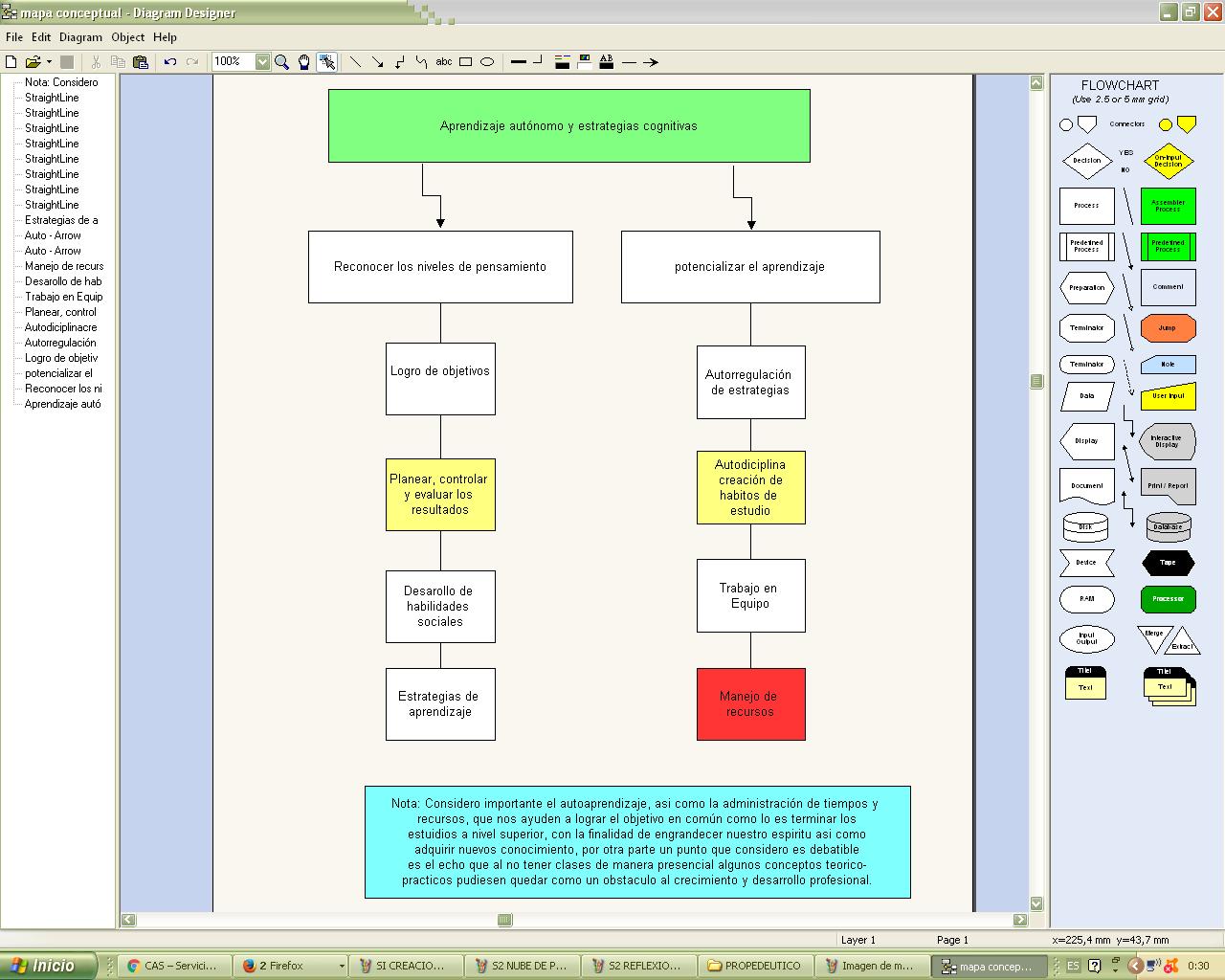Toggle the pan hand tool
This screenshot has height=980, width=1225.
(304, 61)
